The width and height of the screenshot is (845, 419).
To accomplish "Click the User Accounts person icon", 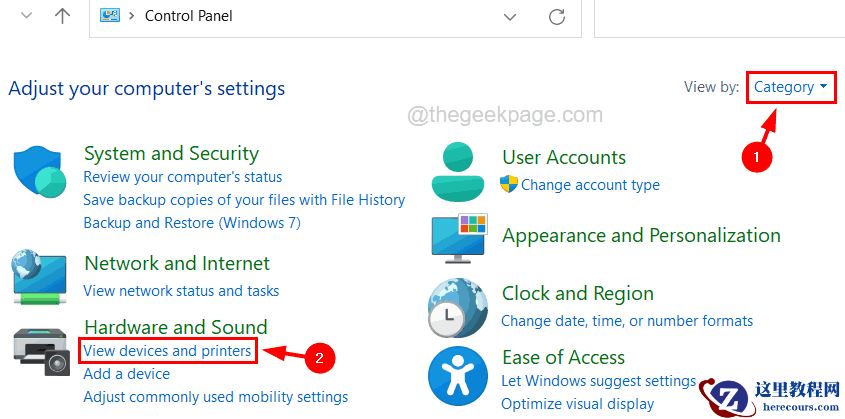I will pyautogui.click(x=458, y=171).
